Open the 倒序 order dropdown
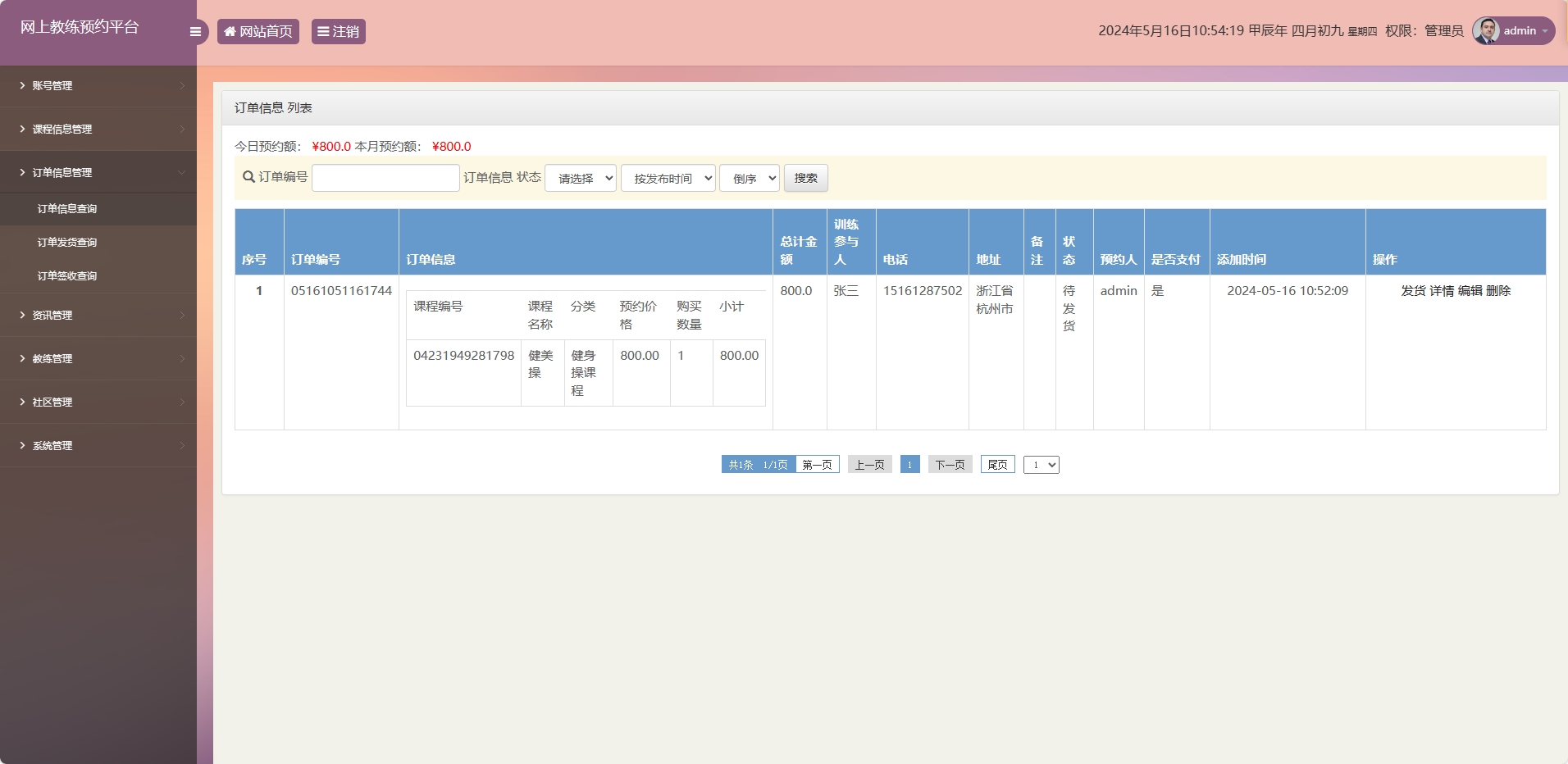Screen dimensions: 1568x764 [x=750, y=178]
